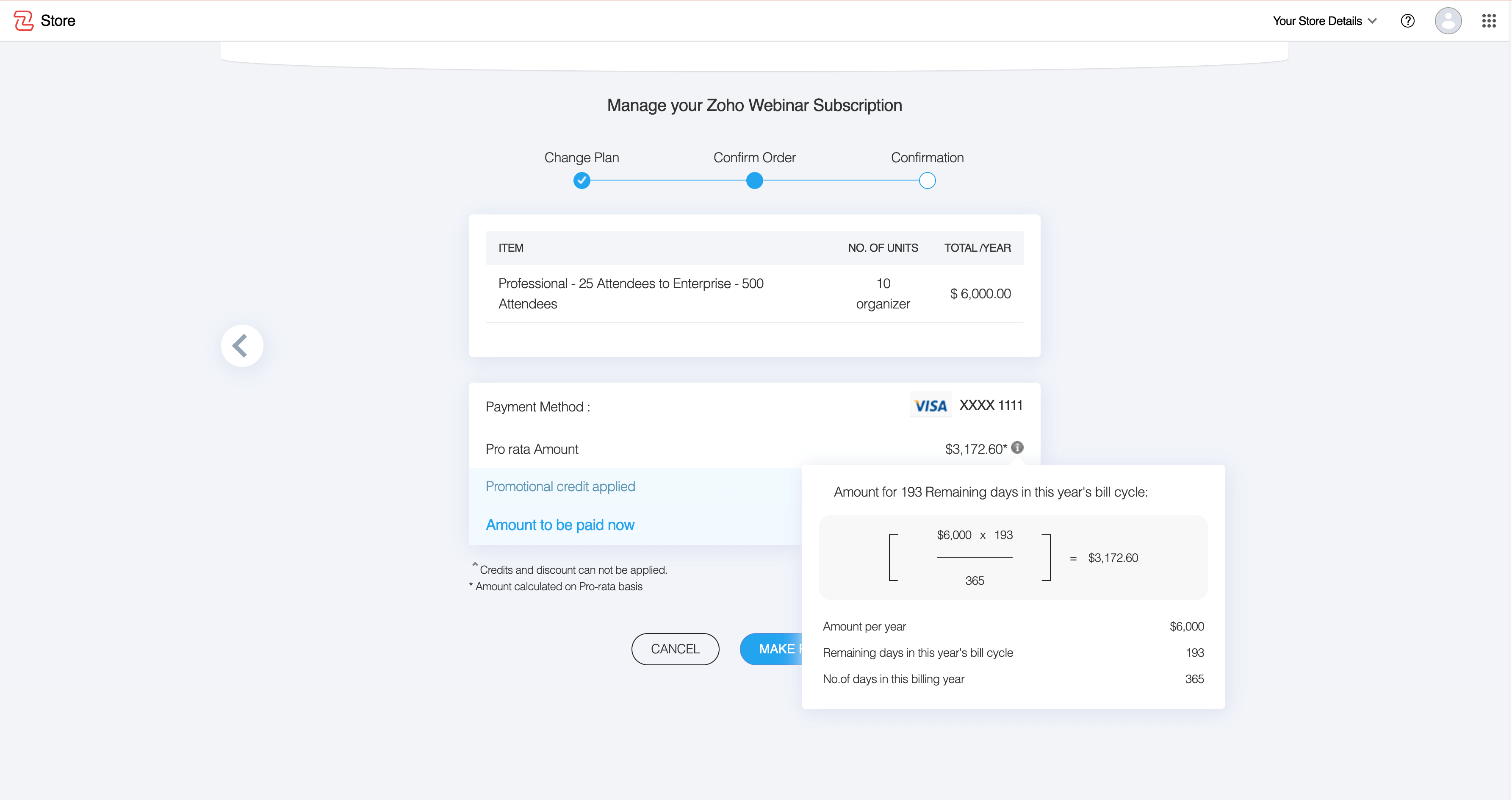
Task: Click the Promotional credit applied text
Action: (x=560, y=486)
